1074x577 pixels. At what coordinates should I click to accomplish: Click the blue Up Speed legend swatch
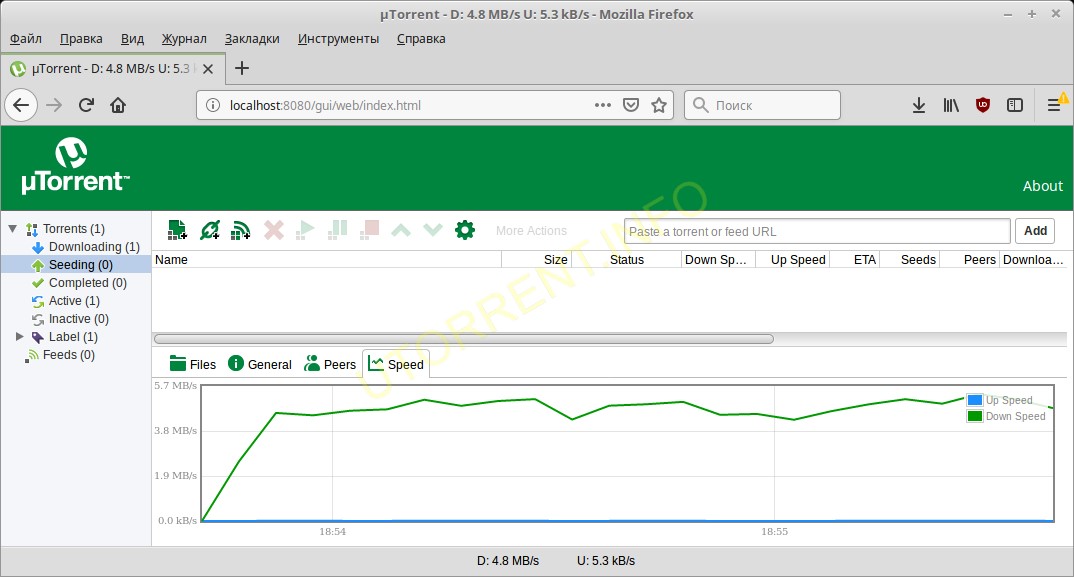tap(975, 400)
